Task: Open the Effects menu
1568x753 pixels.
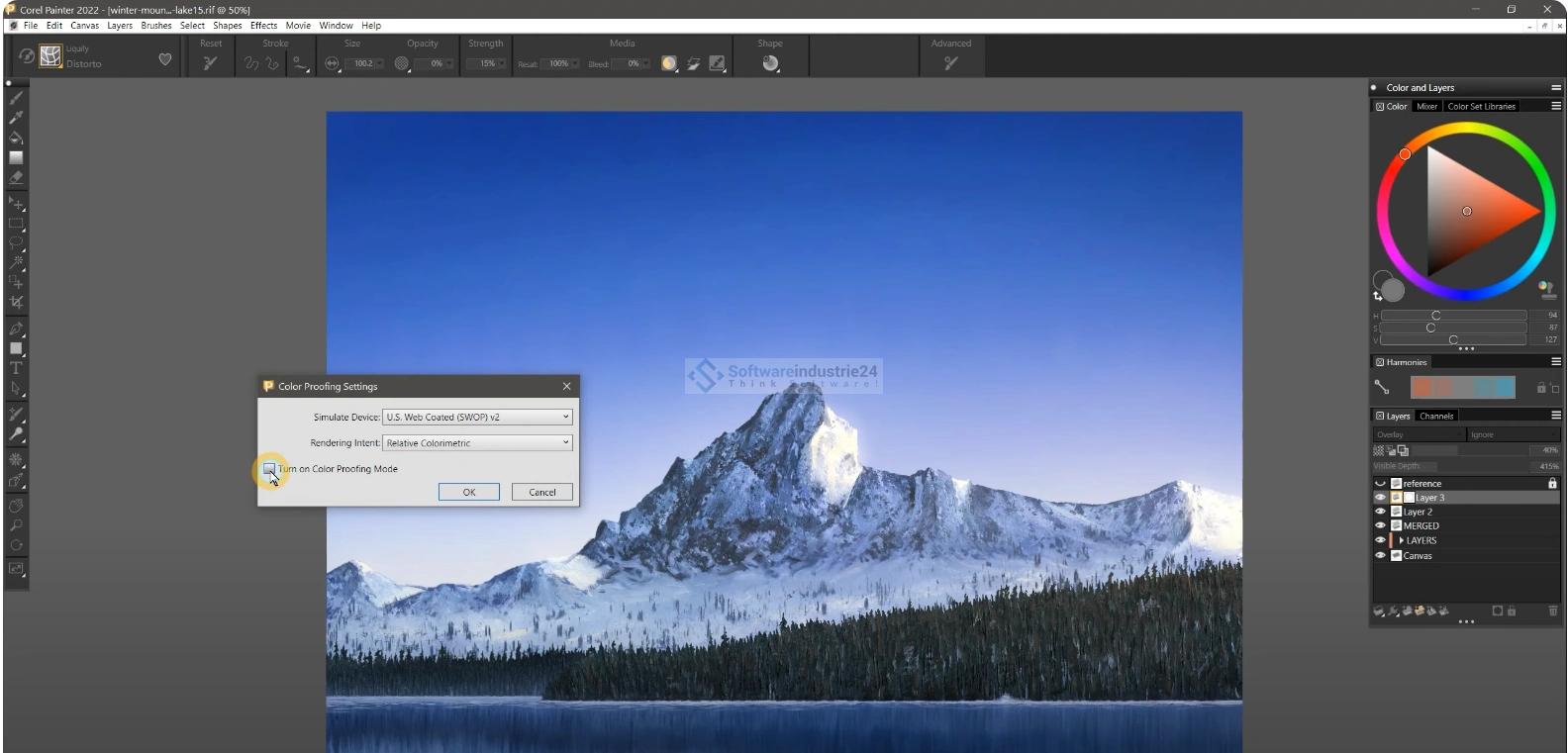Action: (x=263, y=26)
